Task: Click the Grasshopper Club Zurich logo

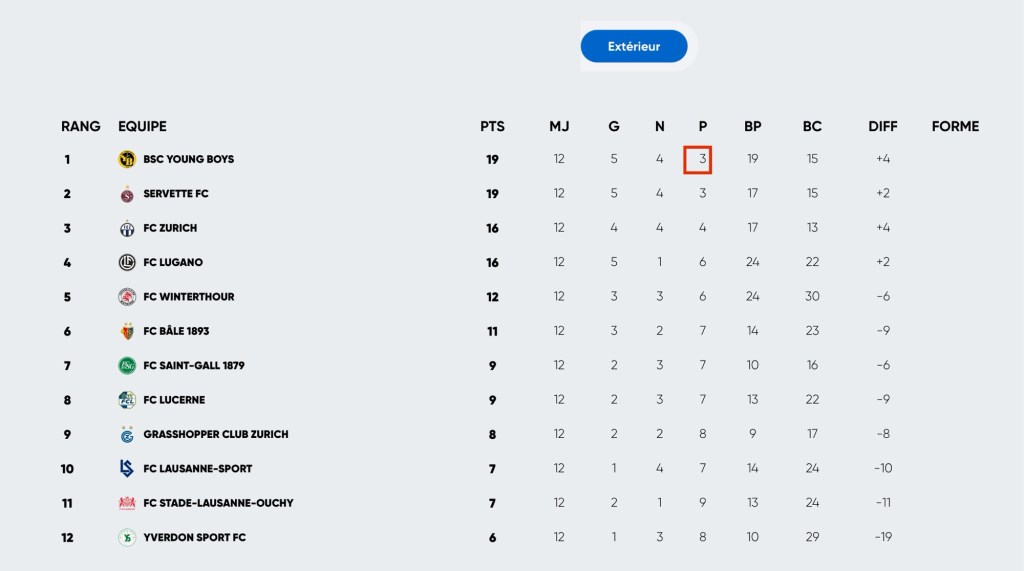Action: pos(127,435)
